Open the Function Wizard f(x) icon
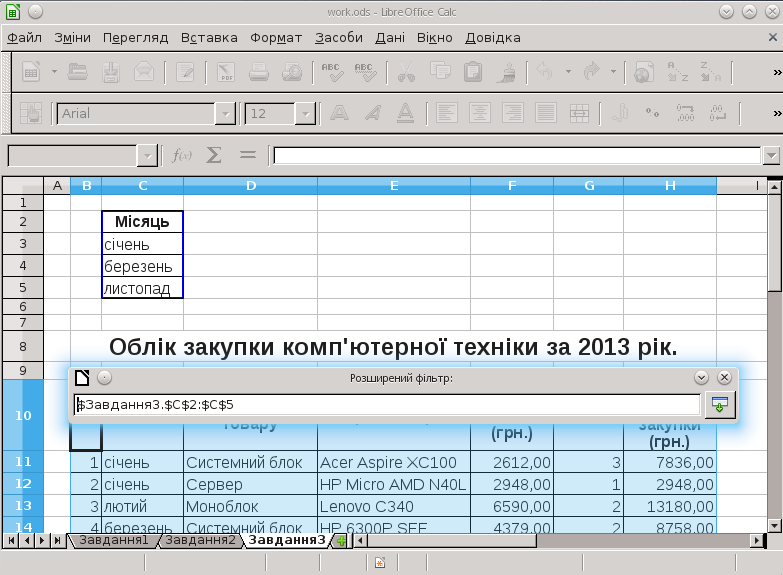 tap(182, 155)
